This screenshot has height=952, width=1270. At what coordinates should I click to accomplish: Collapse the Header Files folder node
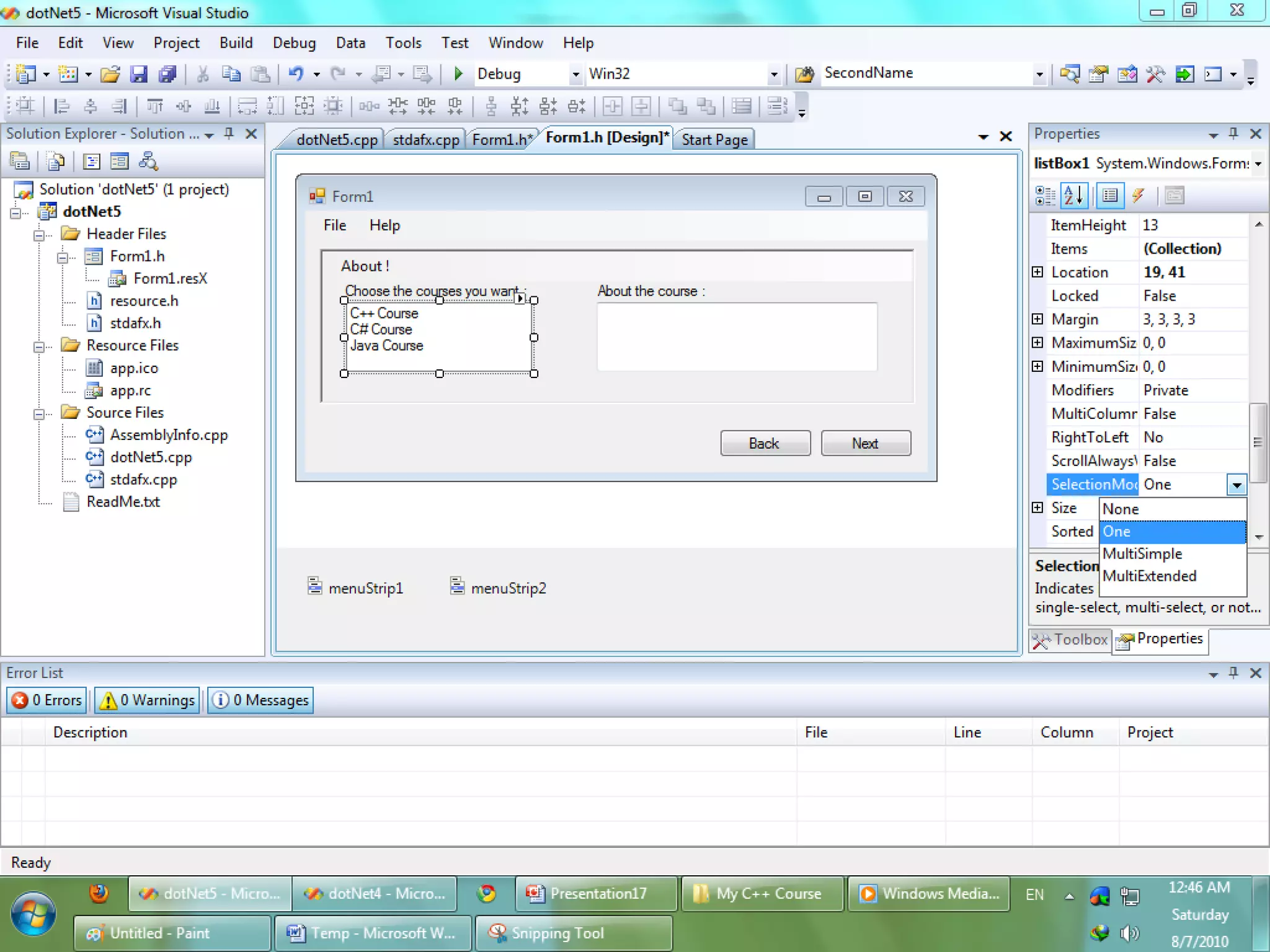pos(39,235)
